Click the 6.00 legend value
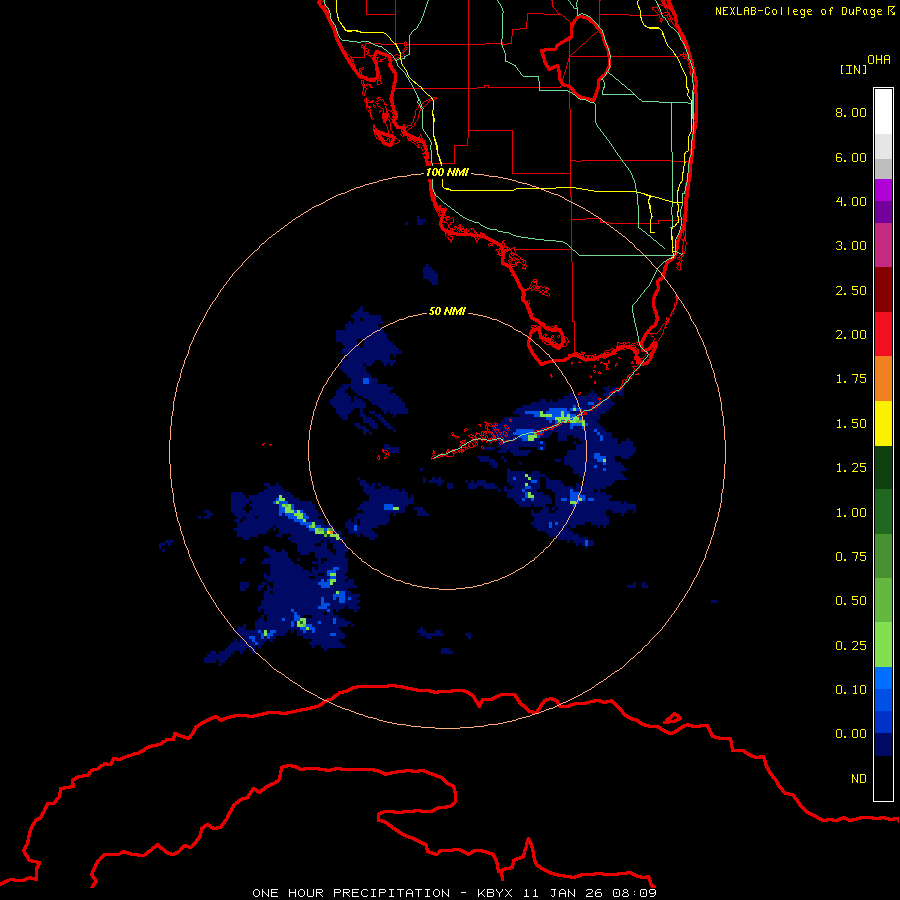900x900 pixels. coord(851,157)
